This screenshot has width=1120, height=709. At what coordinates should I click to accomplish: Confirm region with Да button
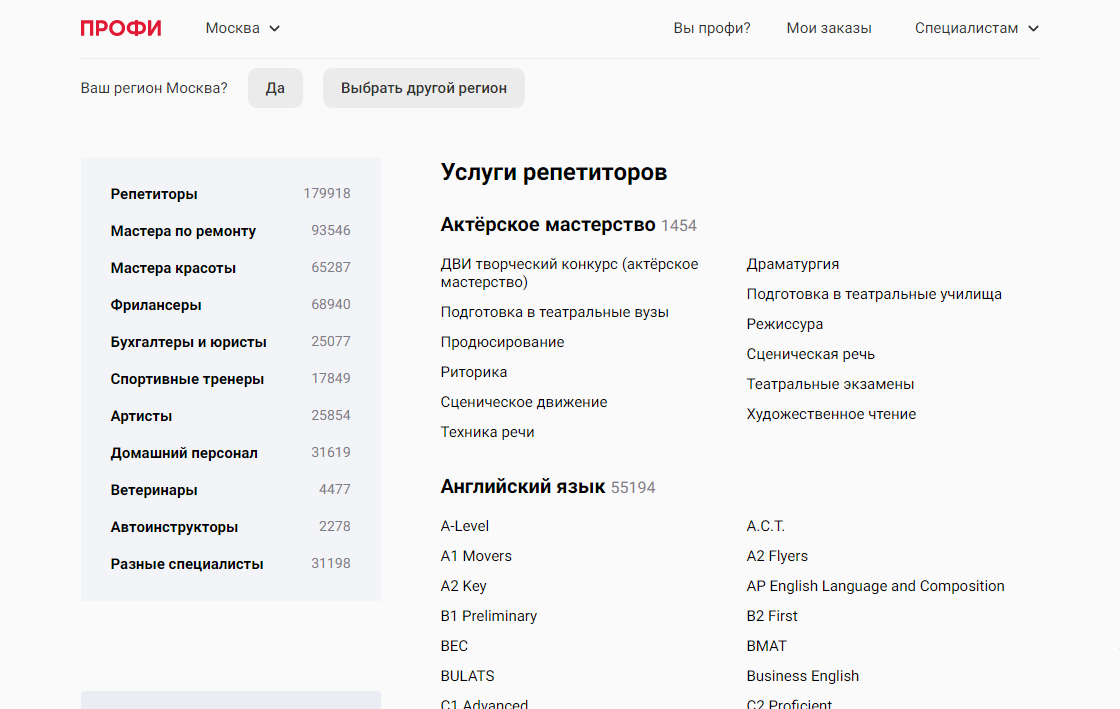coord(275,88)
